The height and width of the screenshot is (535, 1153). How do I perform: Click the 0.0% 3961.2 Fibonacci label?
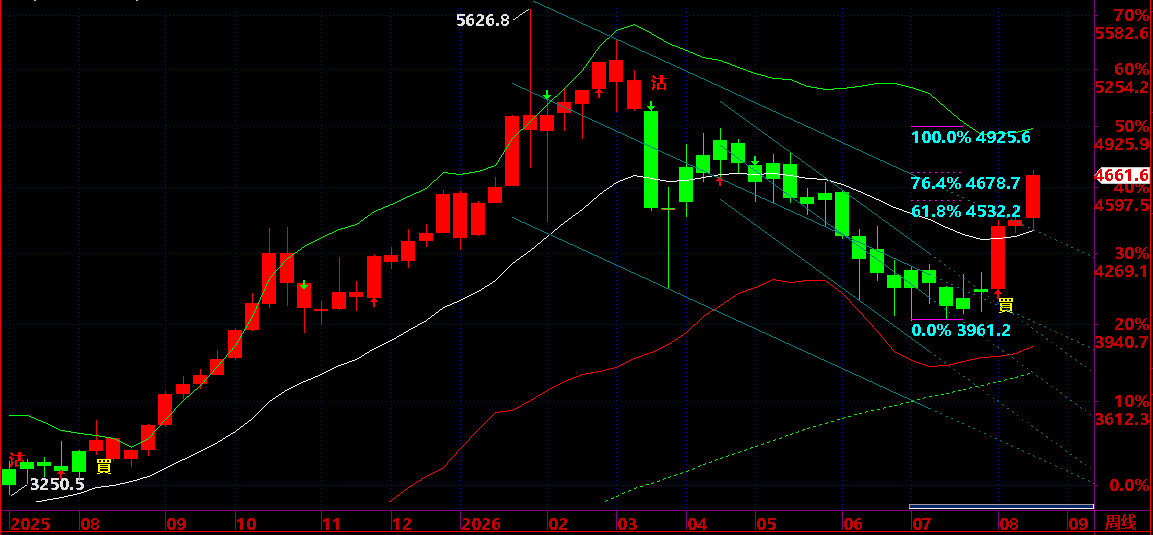click(961, 331)
